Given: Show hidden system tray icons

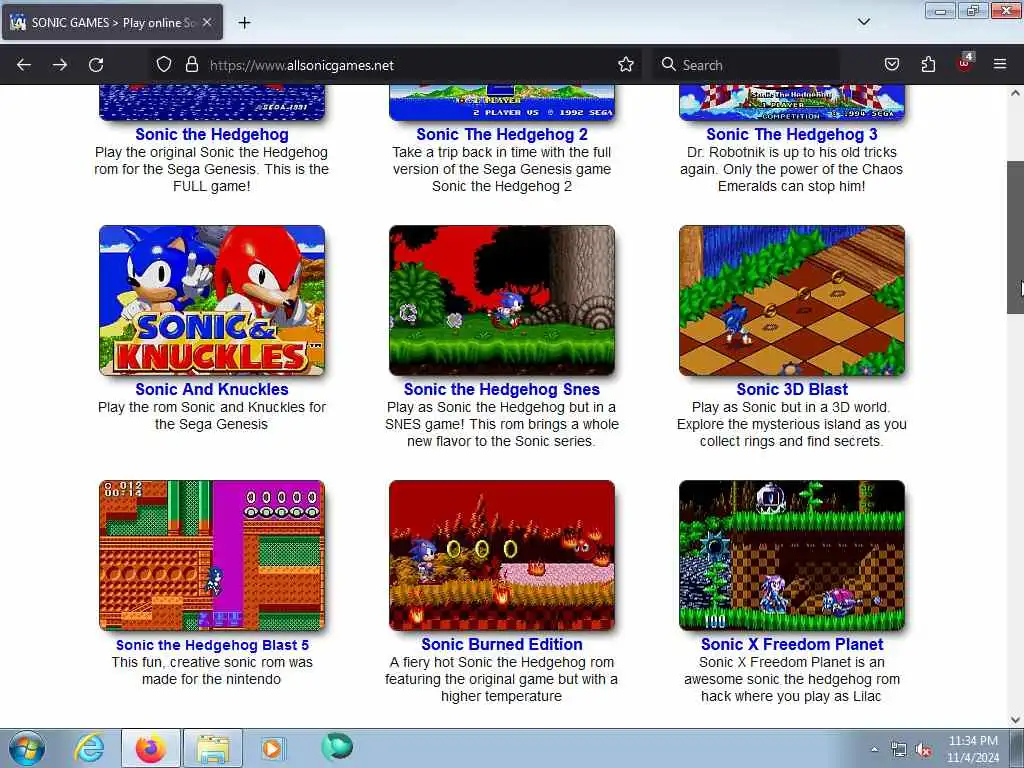Looking at the screenshot, I should click(874, 749).
